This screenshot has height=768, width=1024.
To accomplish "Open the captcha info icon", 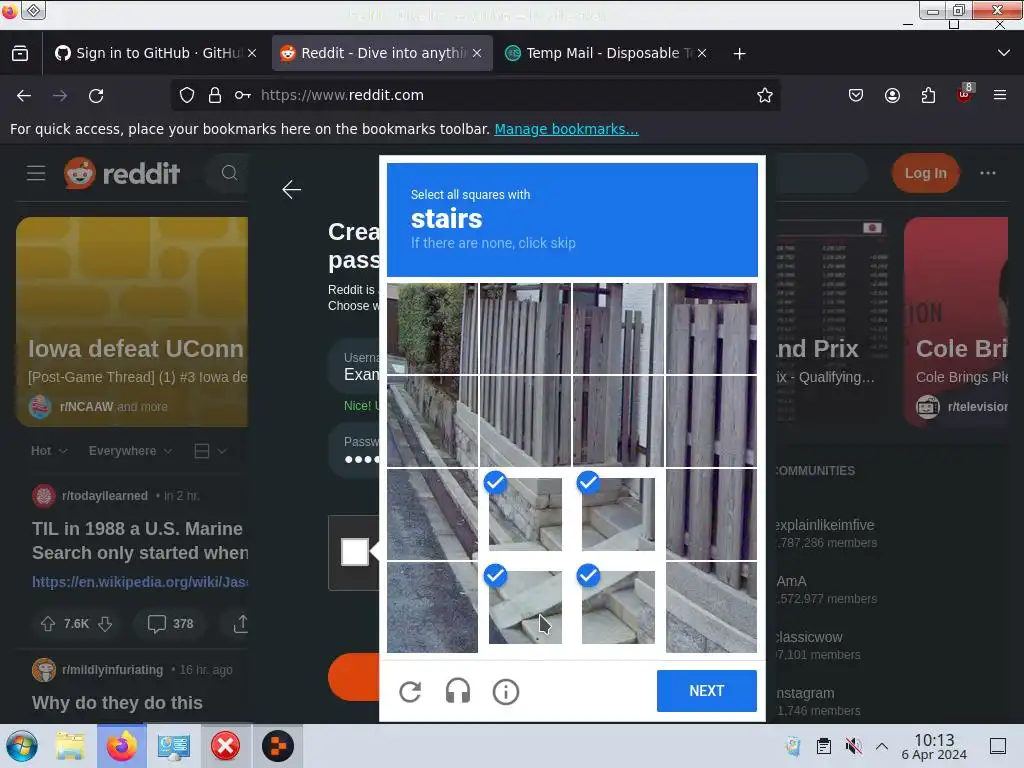I will [x=505, y=691].
